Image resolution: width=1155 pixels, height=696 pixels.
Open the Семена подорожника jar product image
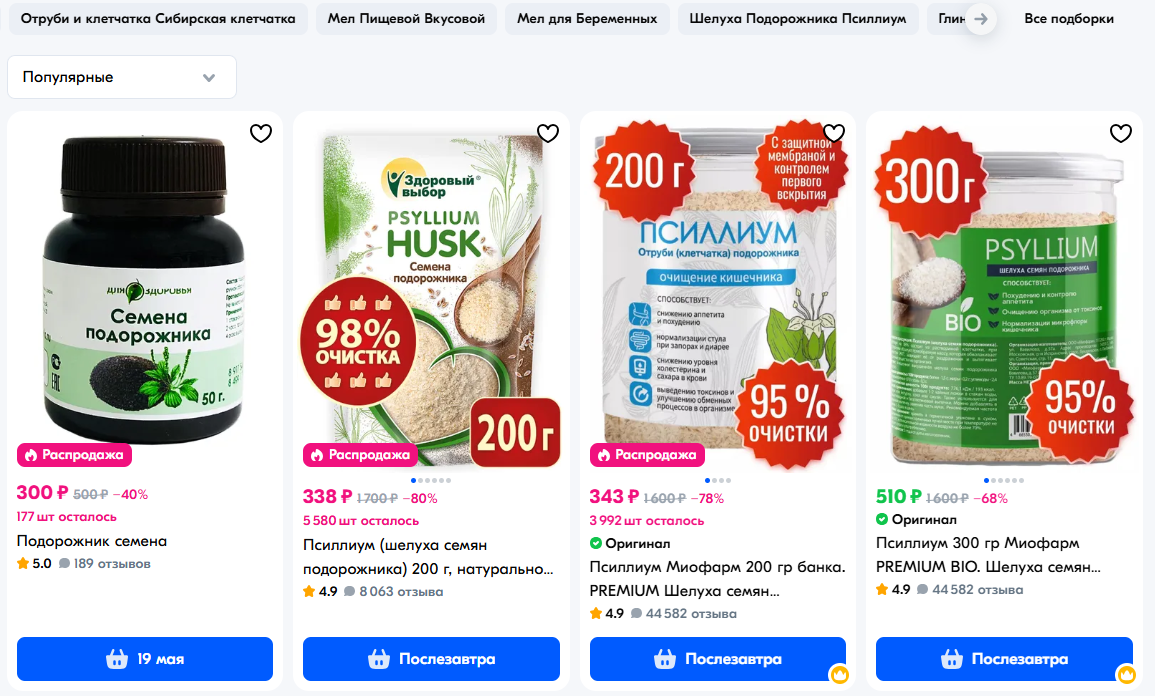click(145, 289)
